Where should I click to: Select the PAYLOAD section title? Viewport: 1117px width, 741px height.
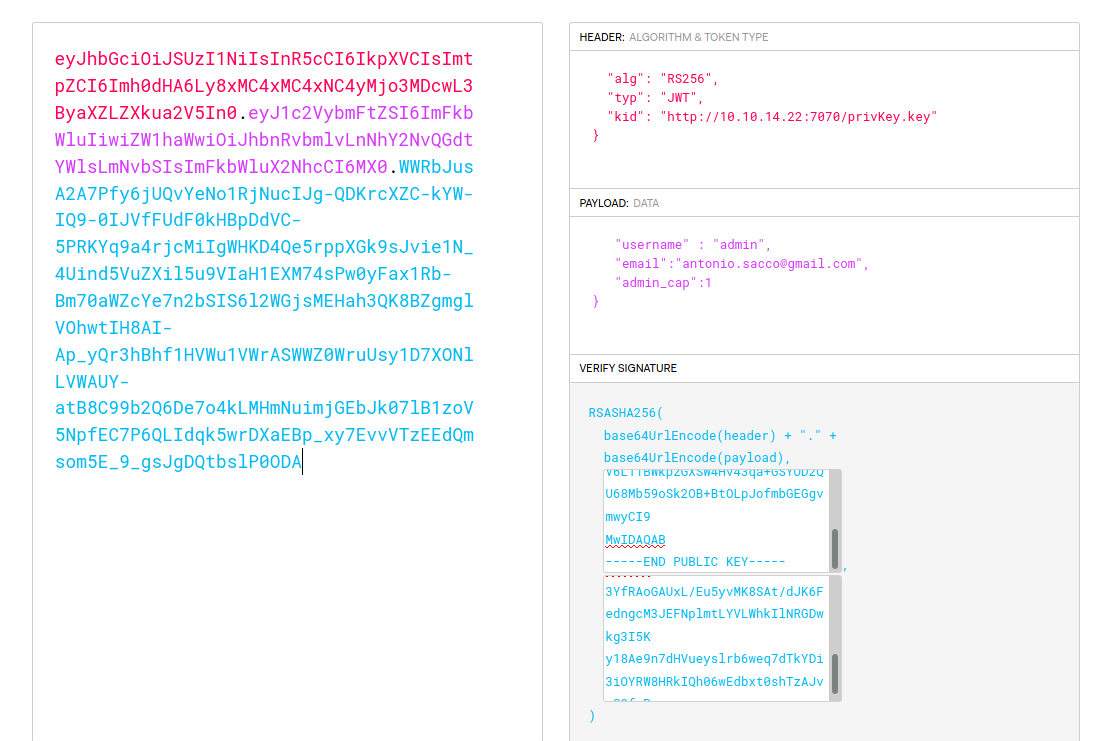tap(604, 203)
